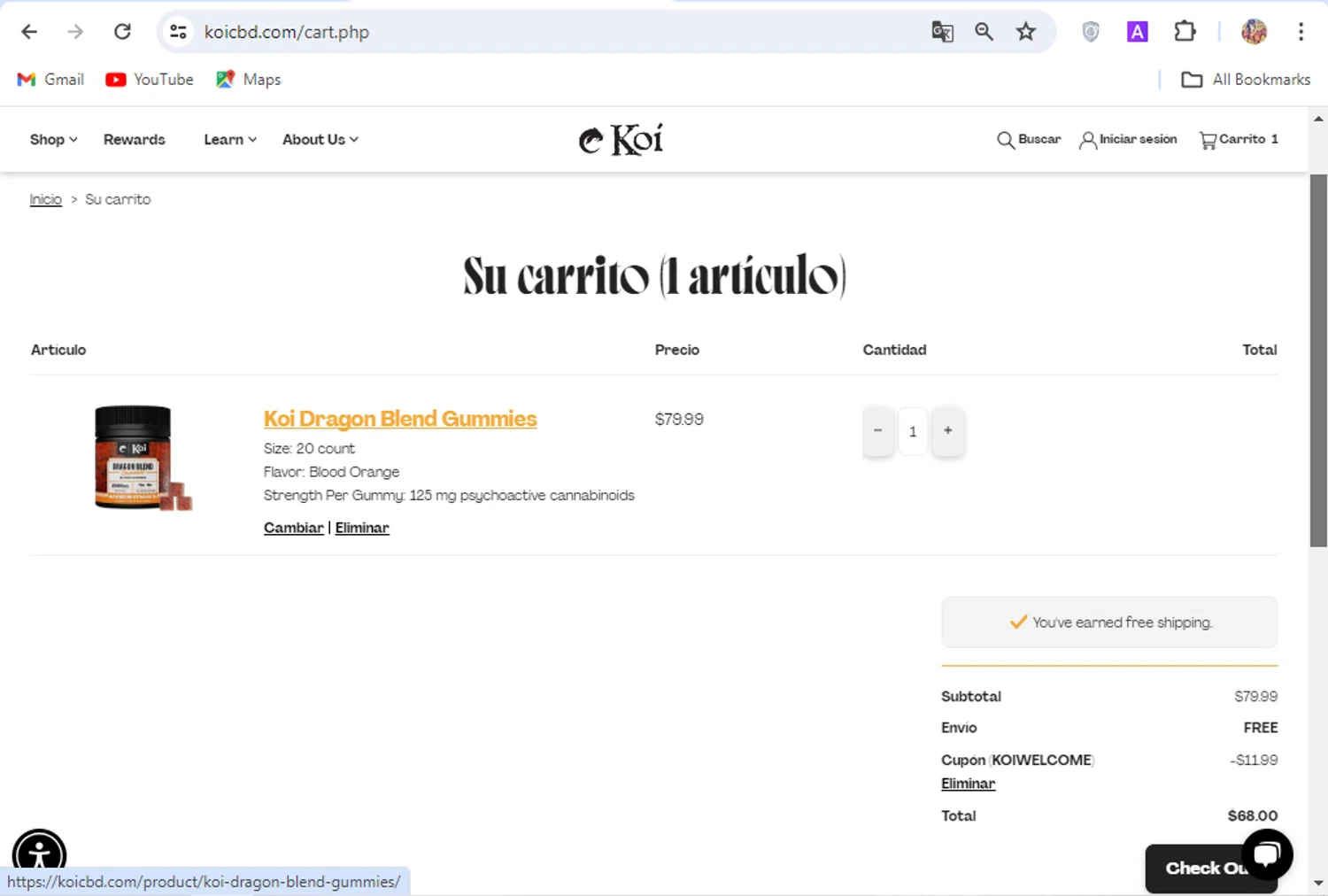Open the purple A extension
The height and width of the screenshot is (896, 1328).
point(1137,32)
